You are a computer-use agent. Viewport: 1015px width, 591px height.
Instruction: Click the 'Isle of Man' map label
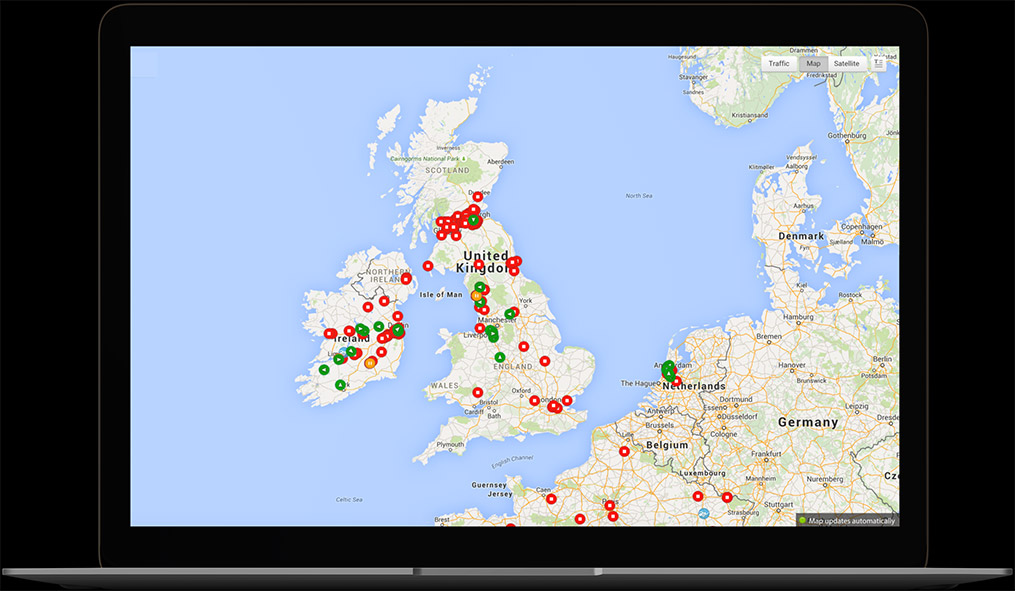pos(441,295)
